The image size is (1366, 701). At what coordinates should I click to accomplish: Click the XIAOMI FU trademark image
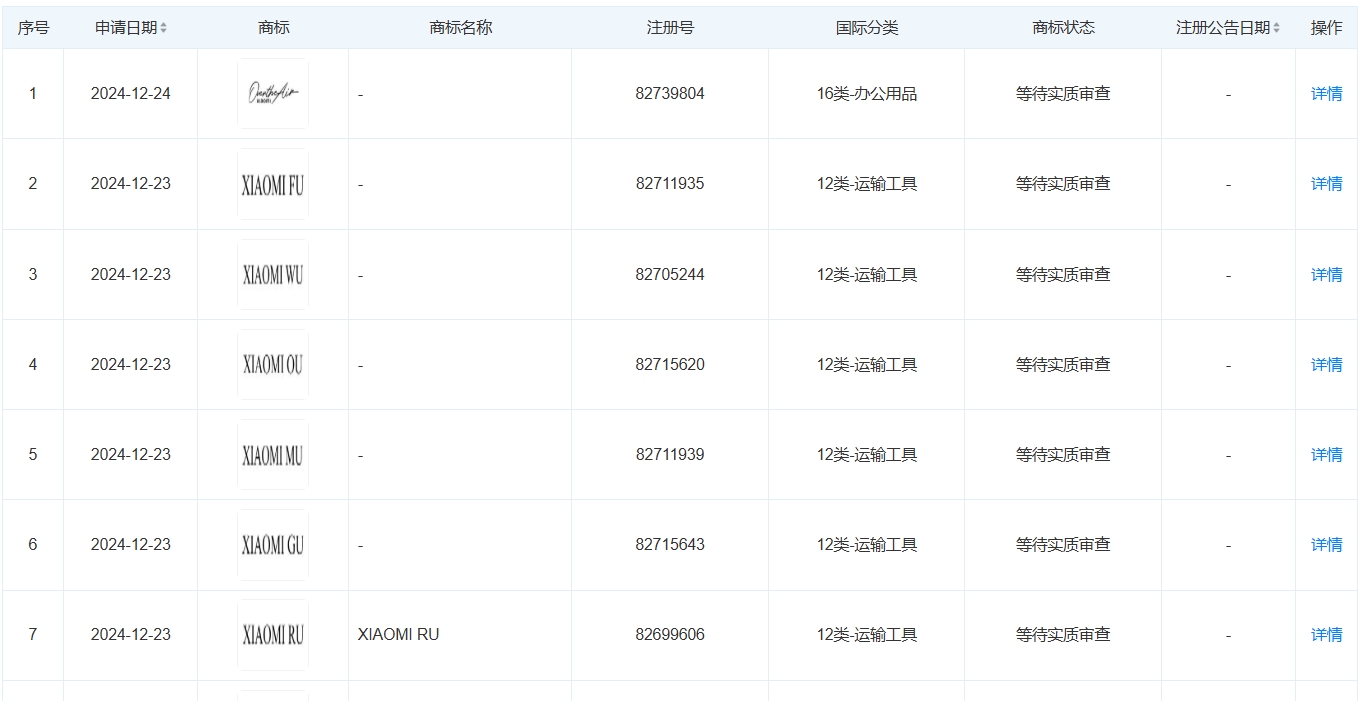pyautogui.click(x=272, y=183)
